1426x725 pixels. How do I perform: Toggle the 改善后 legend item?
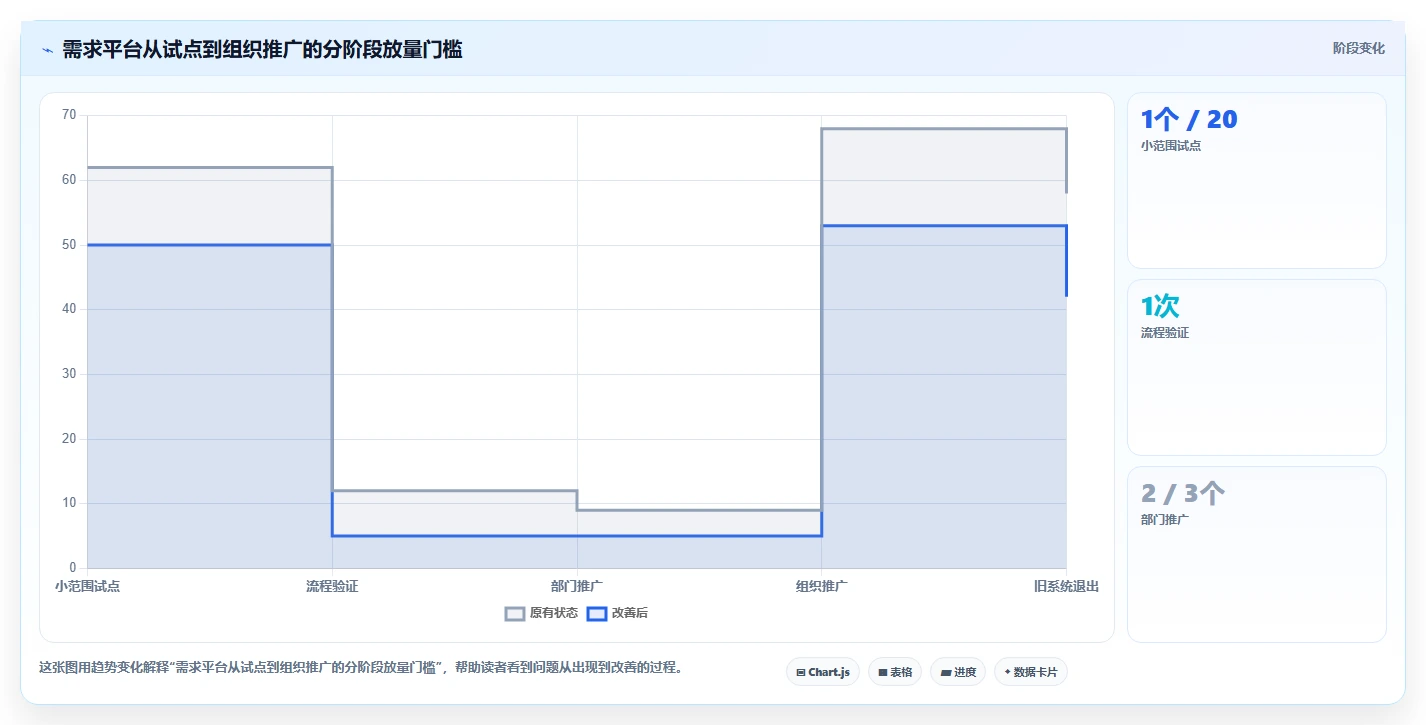point(617,613)
